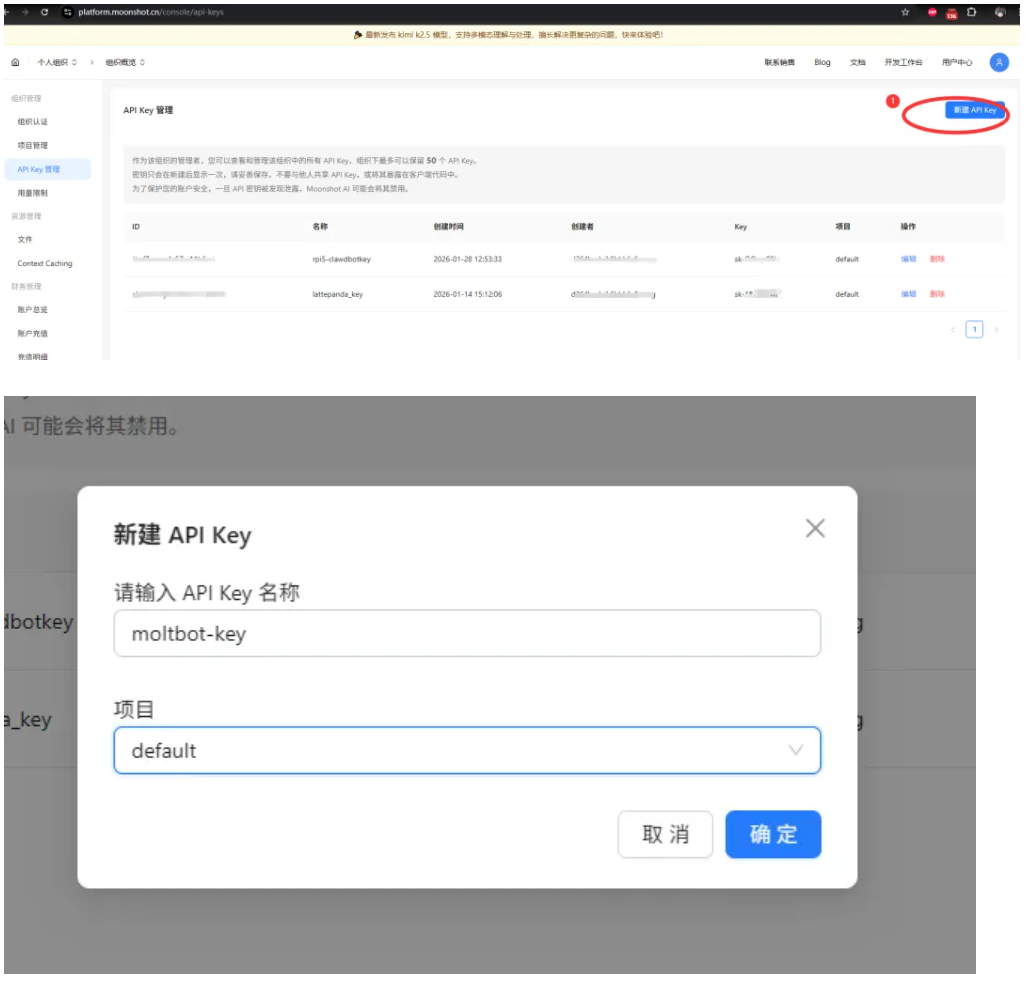Click the 操作 column header

pos(908,226)
